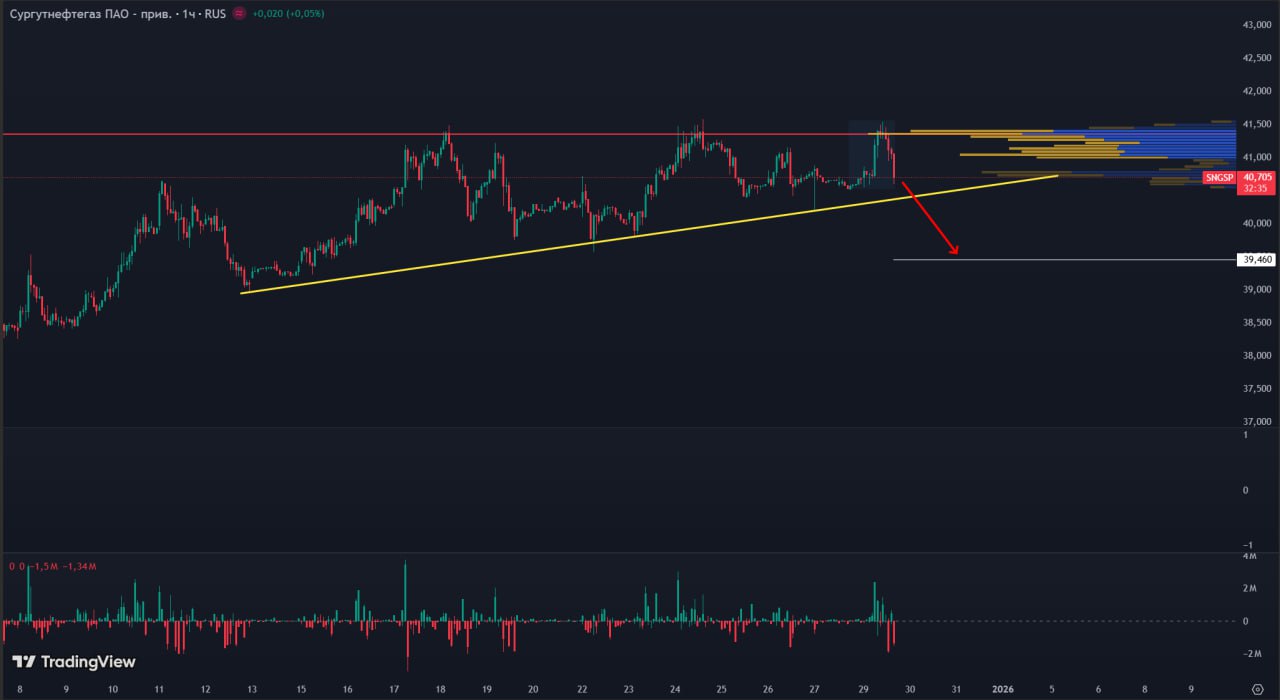Click the 4M volume scale label

coord(1249,556)
